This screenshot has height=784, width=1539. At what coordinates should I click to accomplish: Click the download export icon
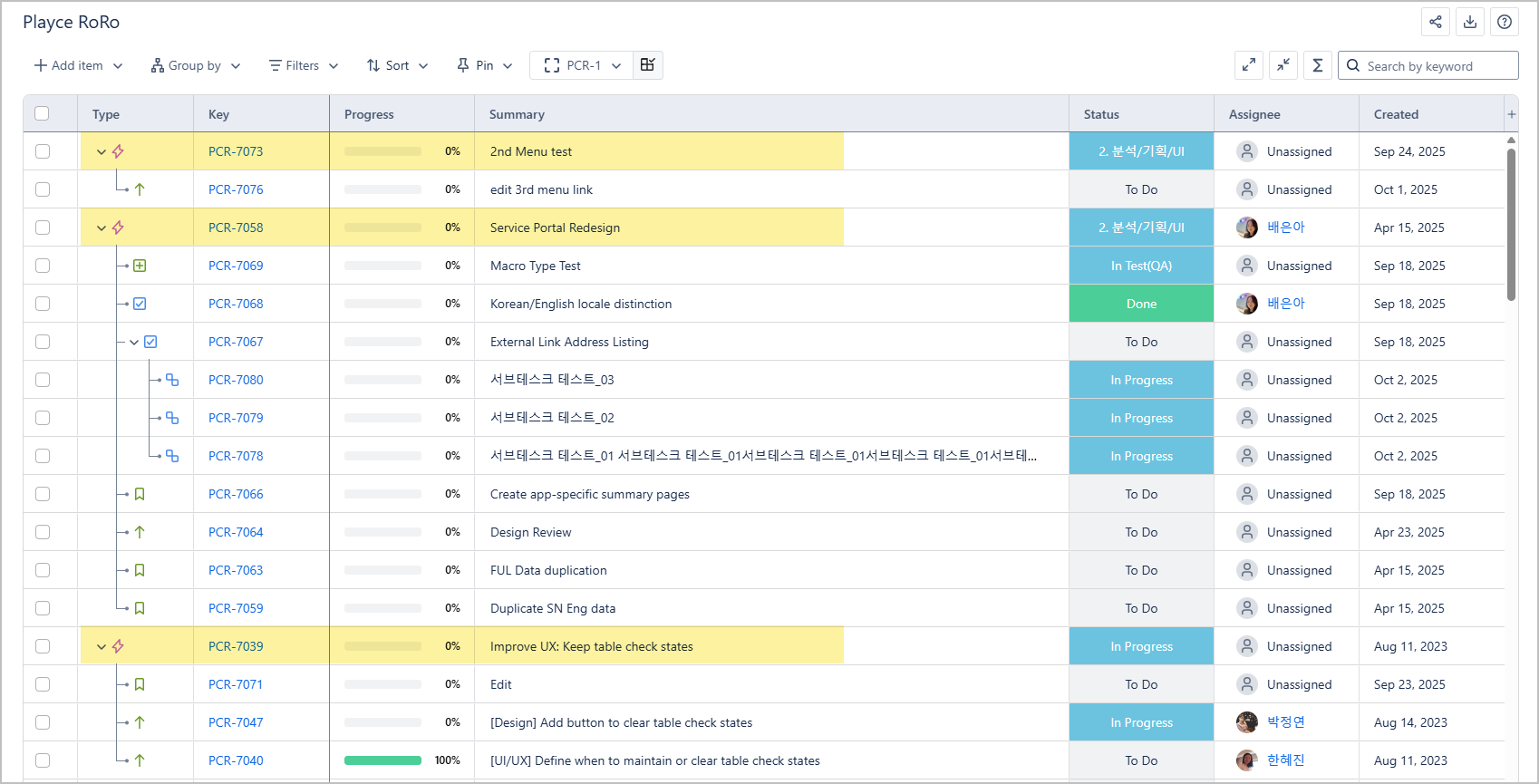click(1470, 22)
